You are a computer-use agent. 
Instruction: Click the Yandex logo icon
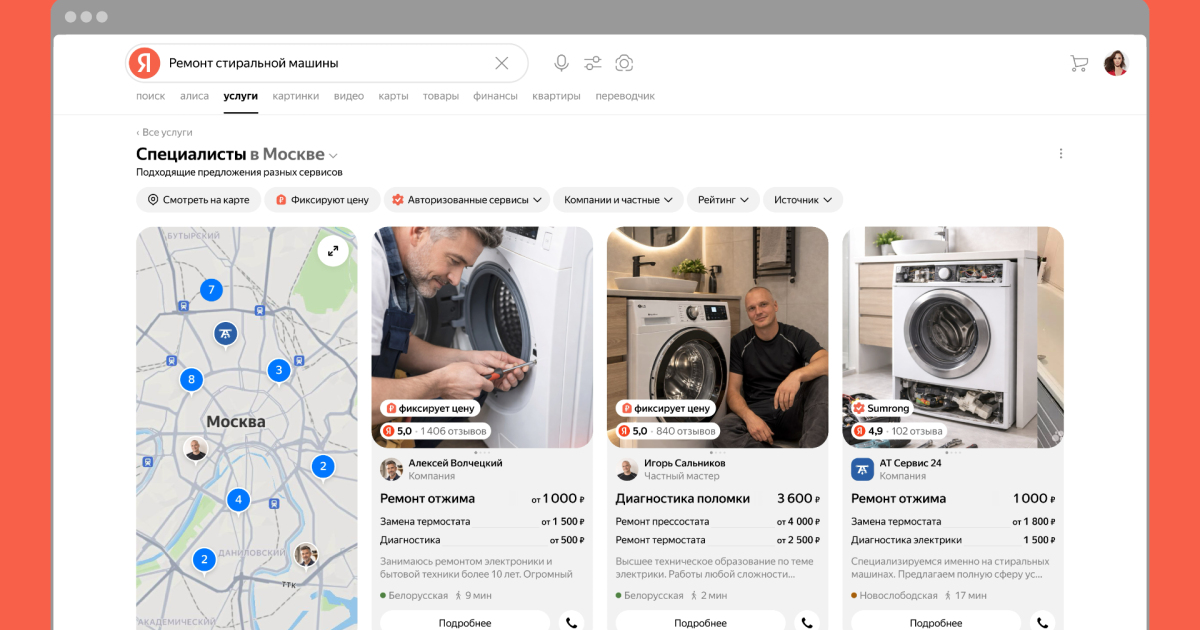click(145, 63)
